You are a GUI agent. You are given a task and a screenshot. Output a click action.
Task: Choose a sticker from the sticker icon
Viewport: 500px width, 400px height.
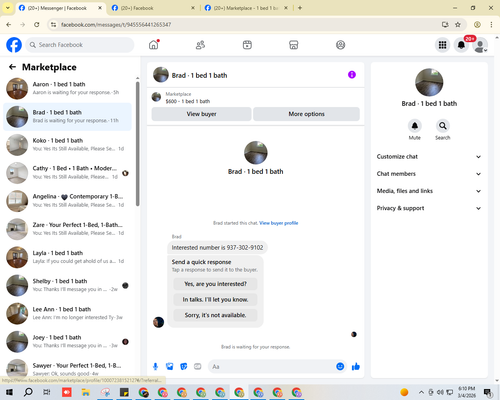[184, 367]
